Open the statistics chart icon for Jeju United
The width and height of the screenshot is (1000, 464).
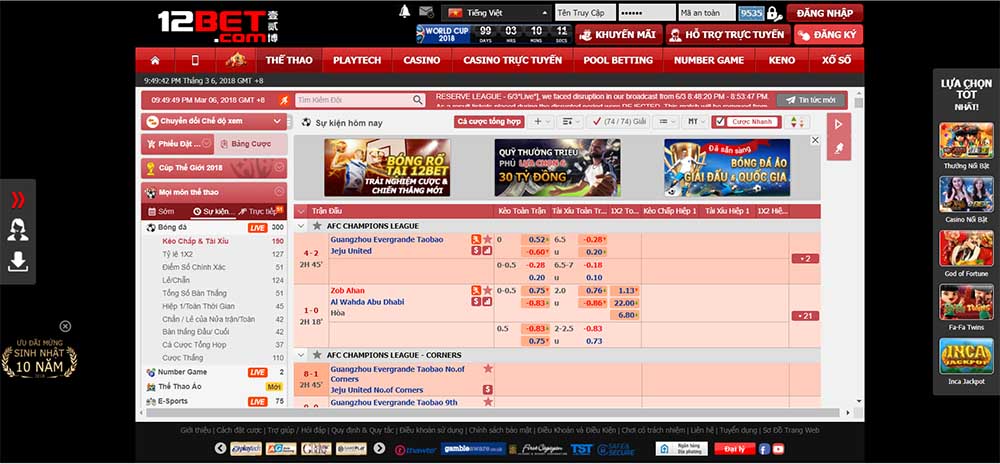487,250
